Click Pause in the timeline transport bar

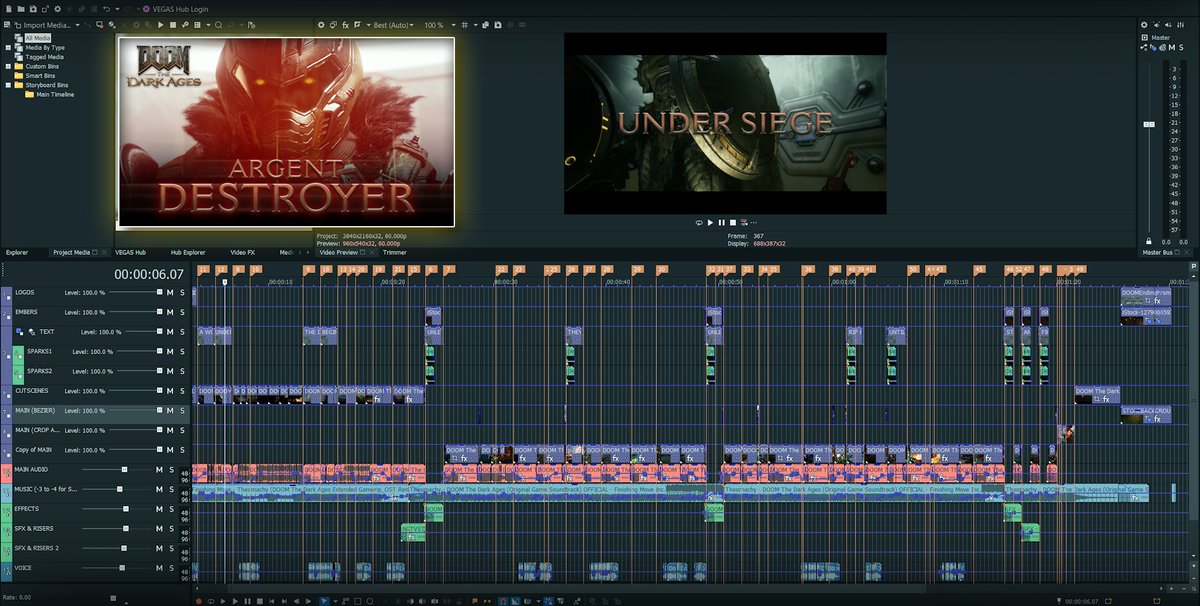click(x=247, y=601)
